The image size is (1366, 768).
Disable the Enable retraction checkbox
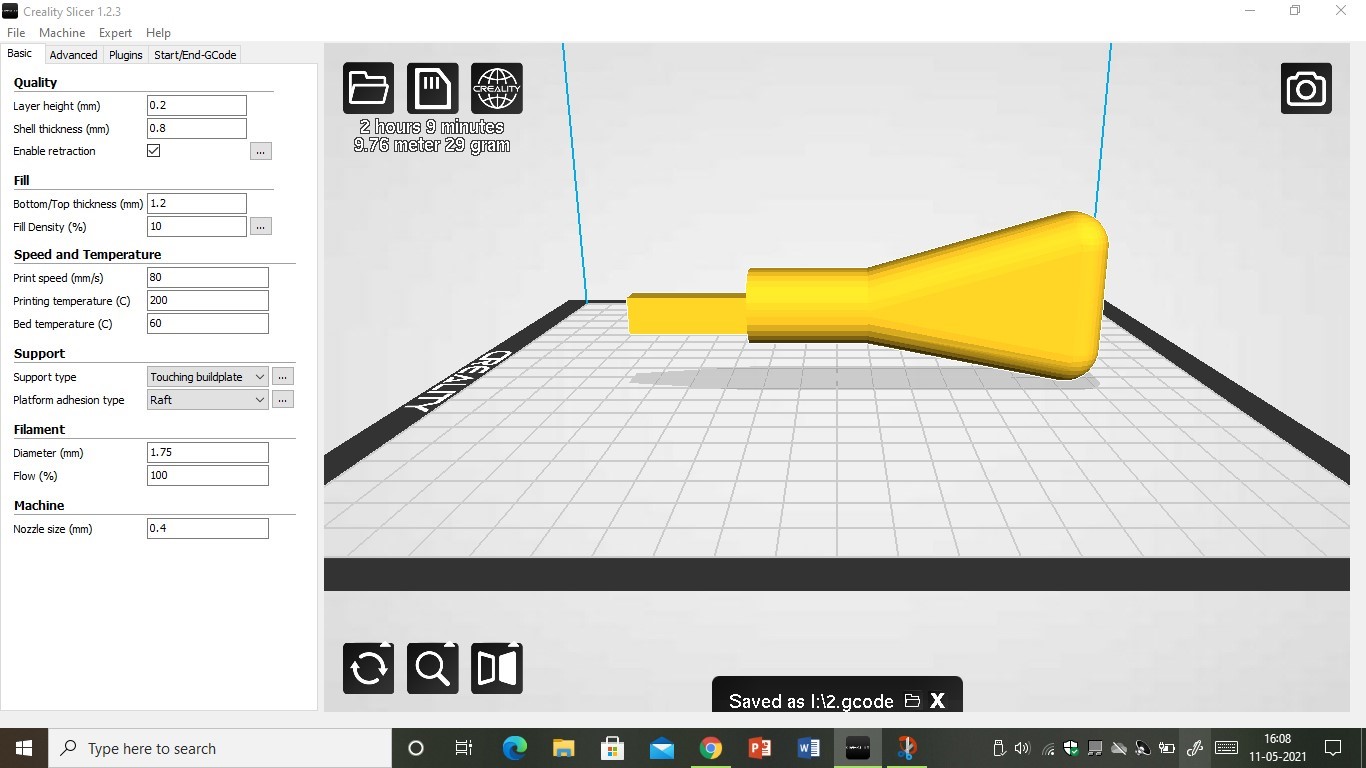tap(153, 150)
